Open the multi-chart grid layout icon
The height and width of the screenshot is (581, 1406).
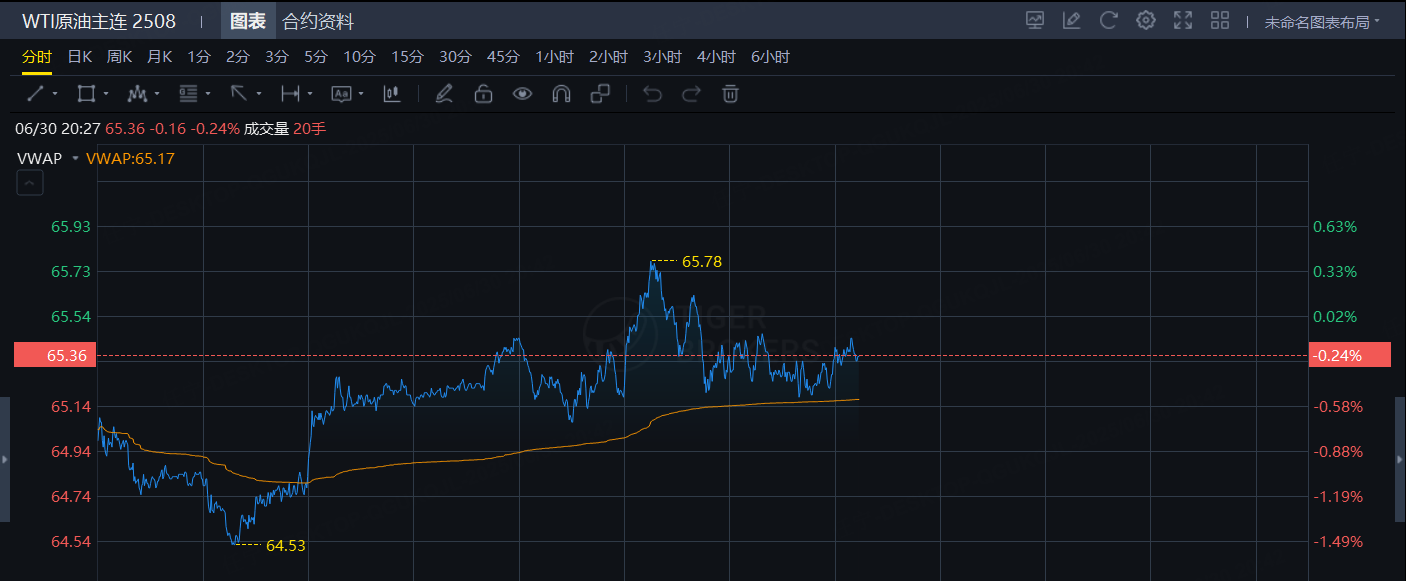1220,20
